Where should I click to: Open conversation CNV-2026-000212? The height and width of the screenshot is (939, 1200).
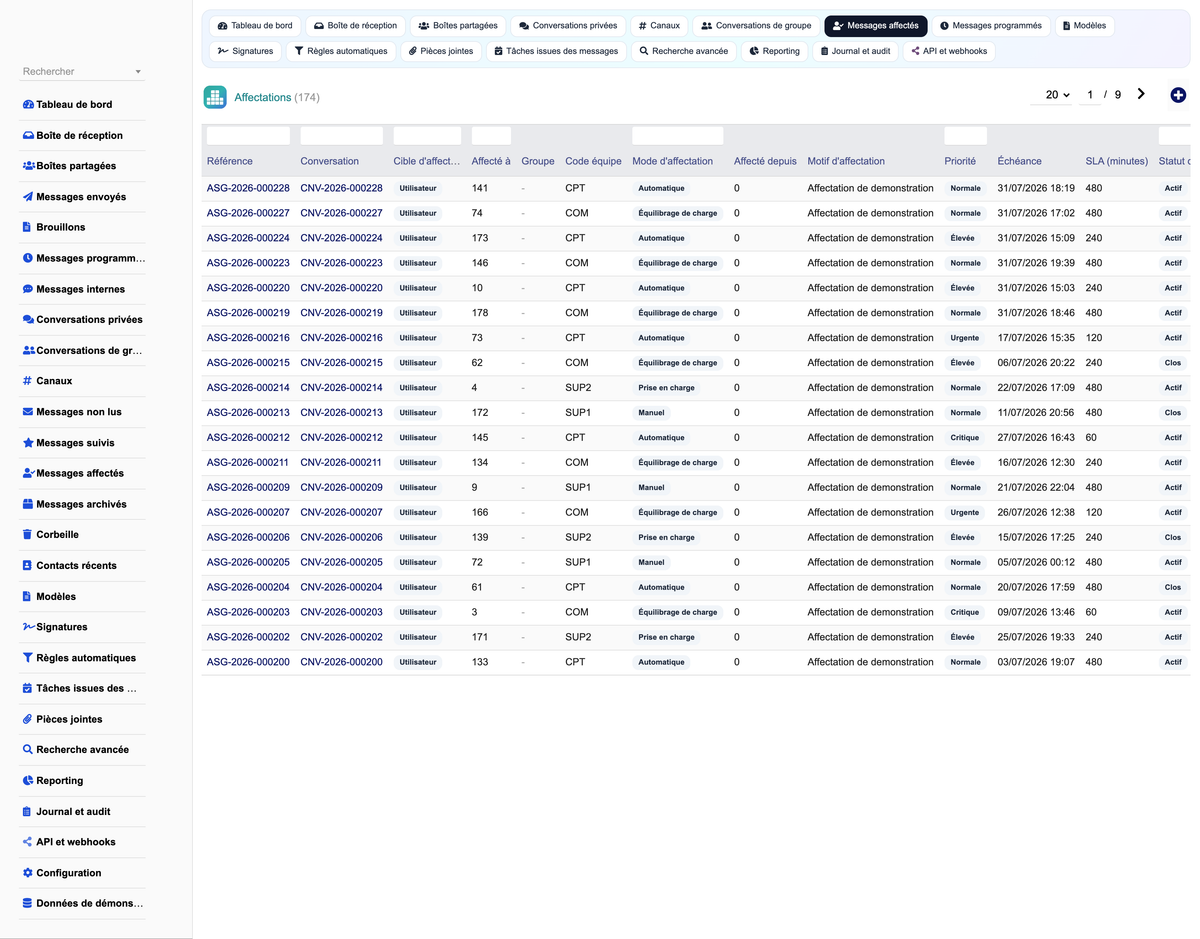341,438
